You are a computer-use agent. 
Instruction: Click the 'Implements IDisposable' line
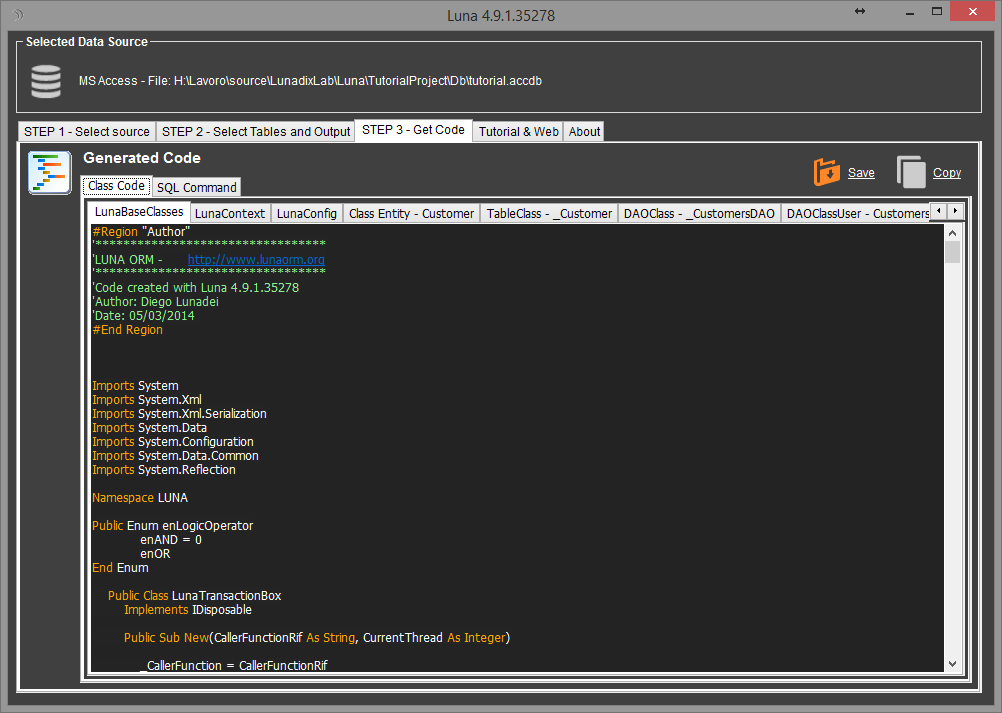188,610
